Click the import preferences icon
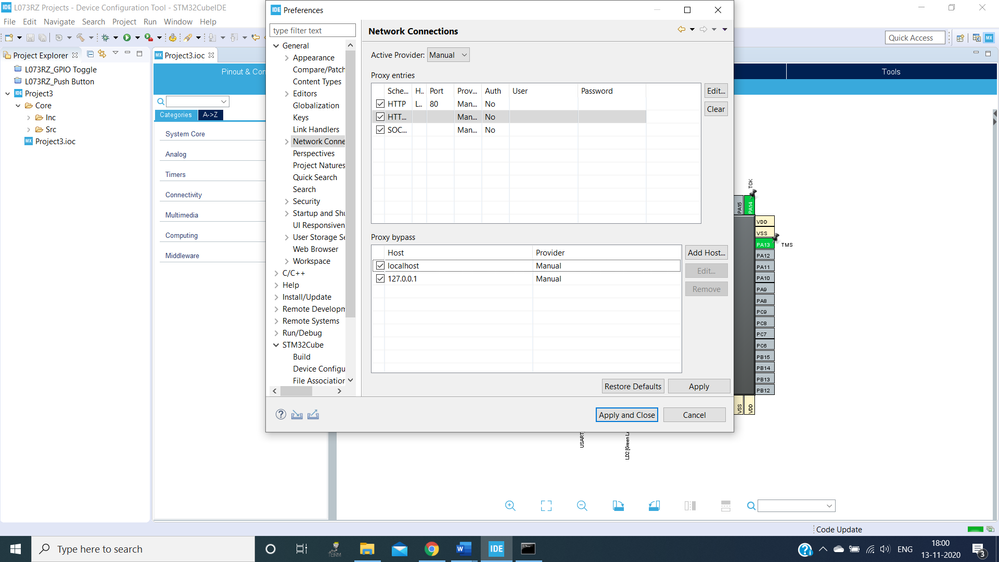 [x=297, y=414]
